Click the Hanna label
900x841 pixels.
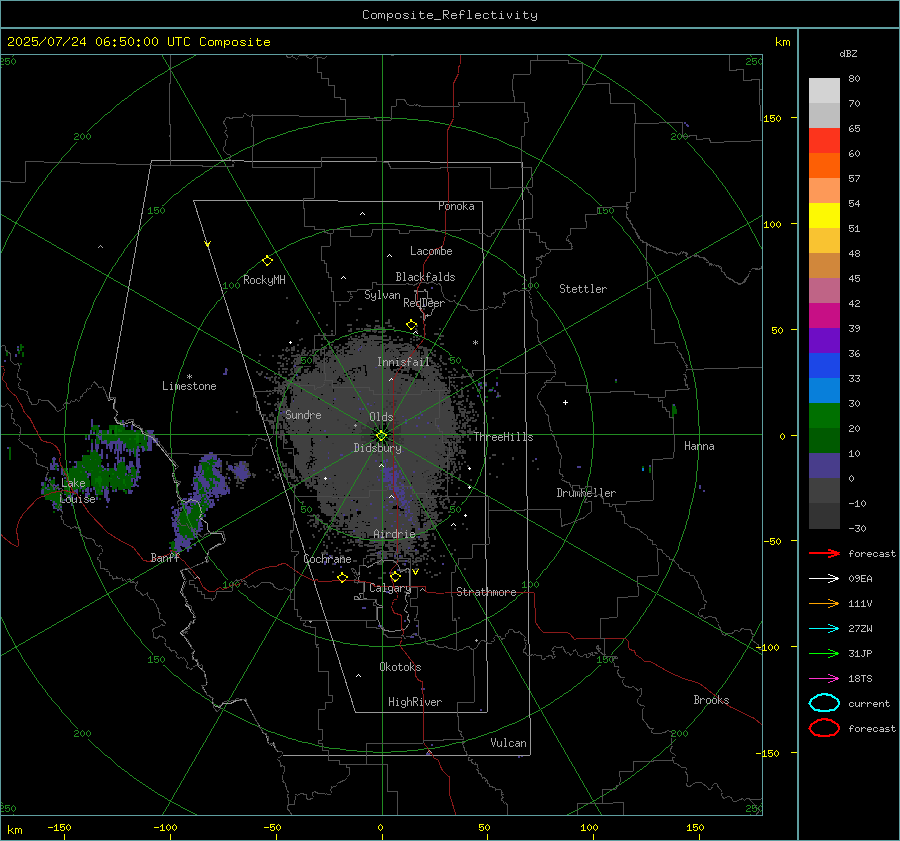pyautogui.click(x=699, y=446)
